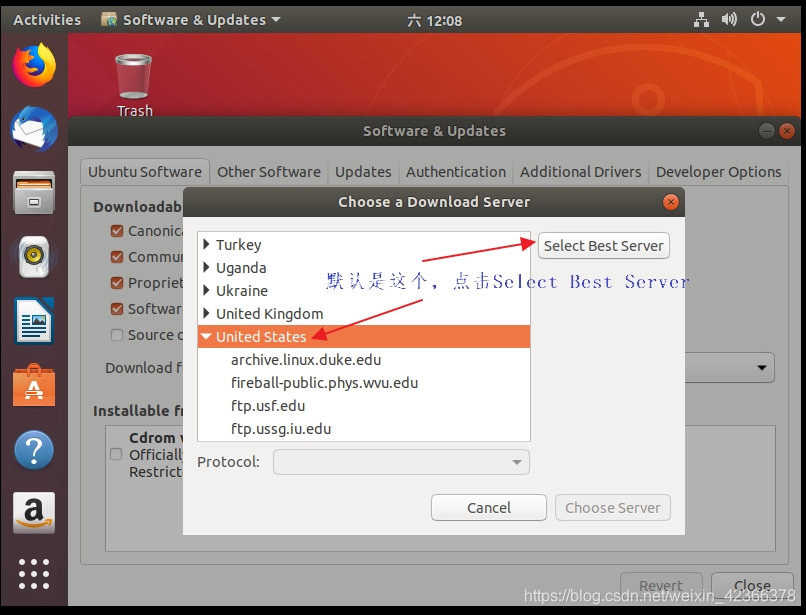Click the Close button in Software & Updates
Image resolution: width=806 pixels, height=615 pixels.
click(x=752, y=585)
